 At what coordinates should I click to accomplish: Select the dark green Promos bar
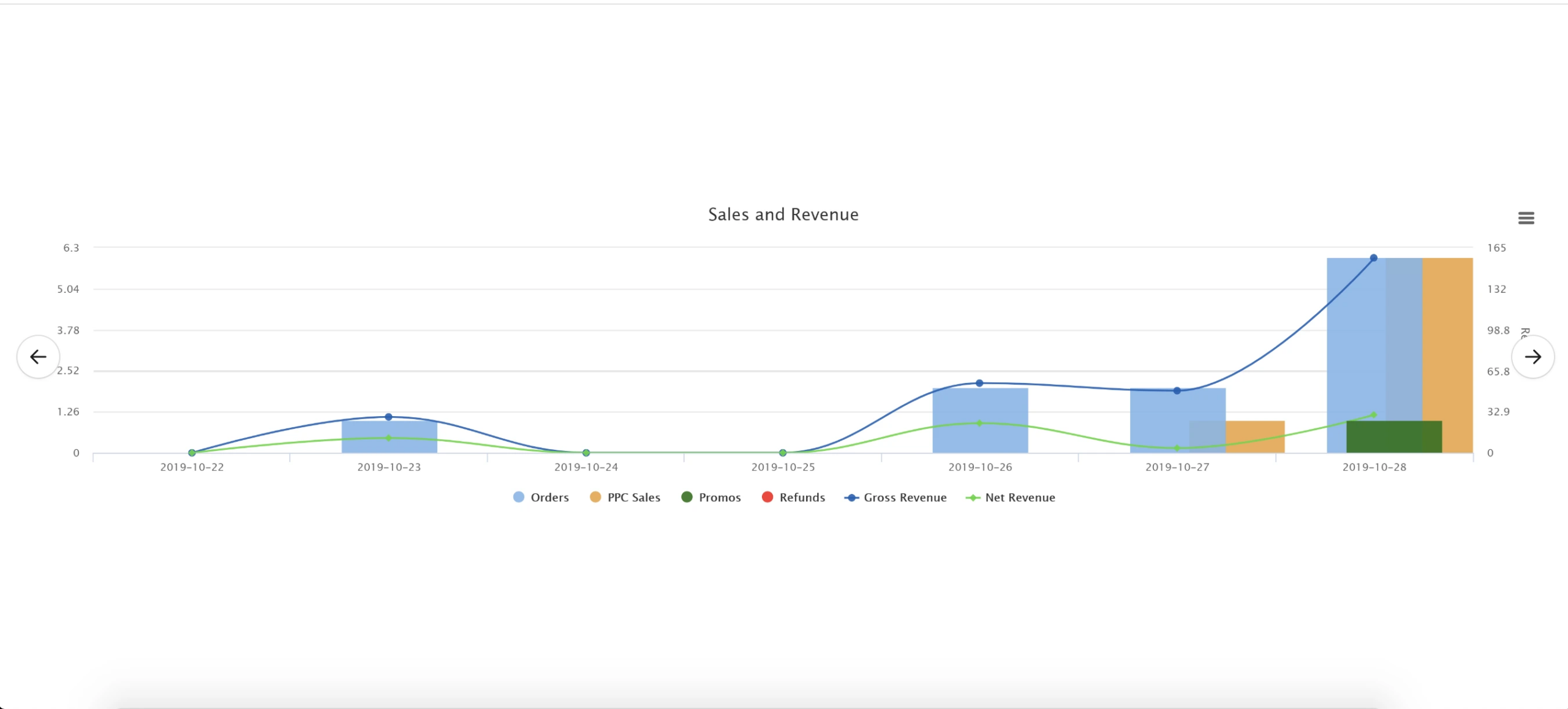pos(1393,437)
